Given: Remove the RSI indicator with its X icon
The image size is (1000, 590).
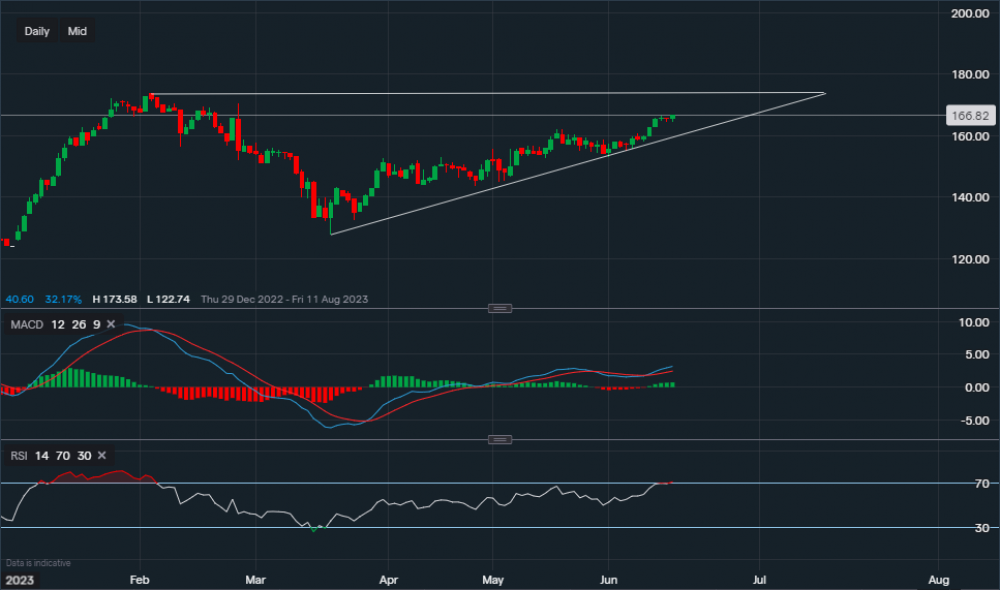Looking at the screenshot, I should click(103, 455).
